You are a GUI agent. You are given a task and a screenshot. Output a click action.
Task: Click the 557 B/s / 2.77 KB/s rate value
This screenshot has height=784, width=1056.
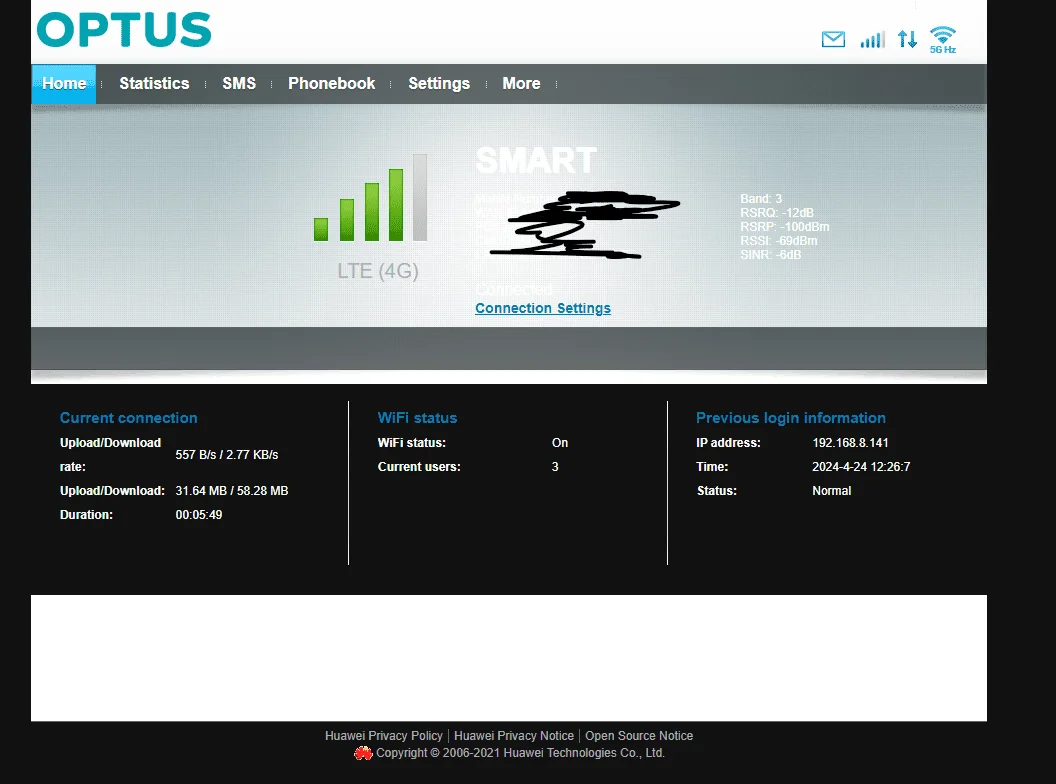coord(227,455)
